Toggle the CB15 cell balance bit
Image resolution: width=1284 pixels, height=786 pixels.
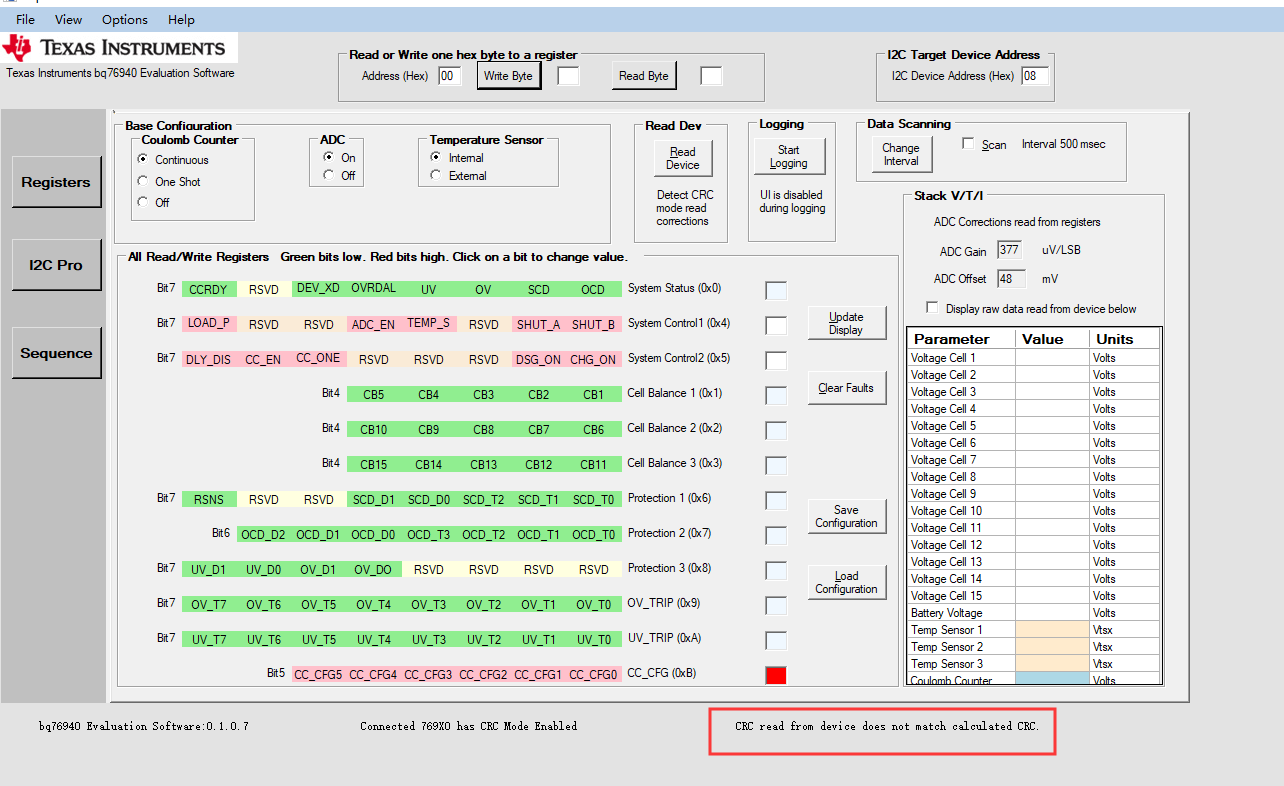click(x=374, y=464)
